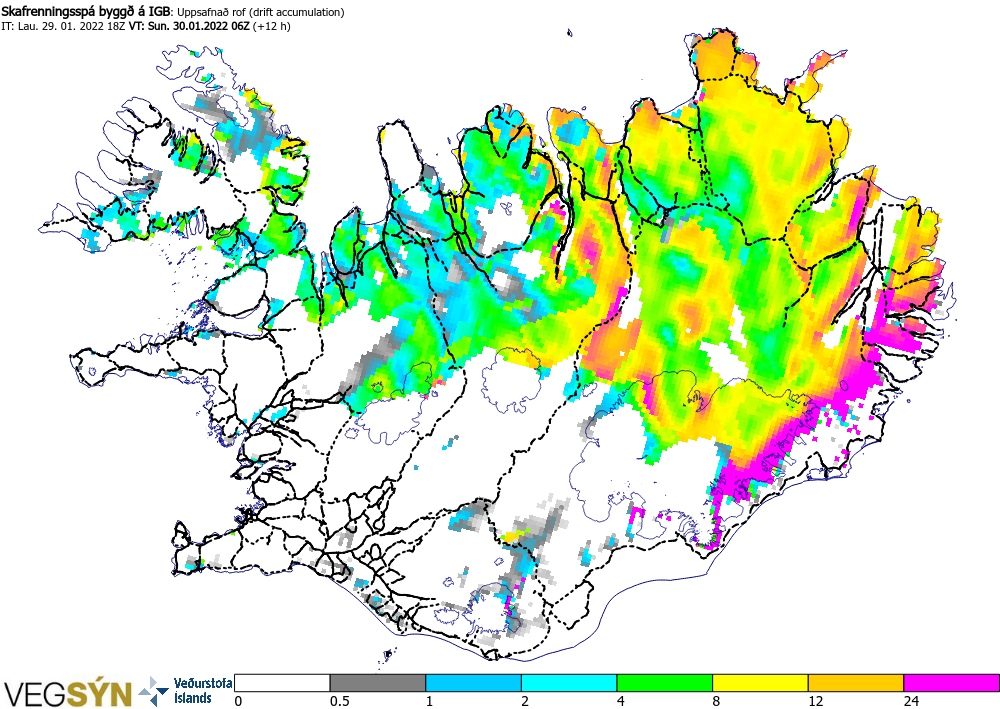Click the white 0–0.5 legend swatch
The height and width of the screenshot is (709, 1000).
click(282, 683)
